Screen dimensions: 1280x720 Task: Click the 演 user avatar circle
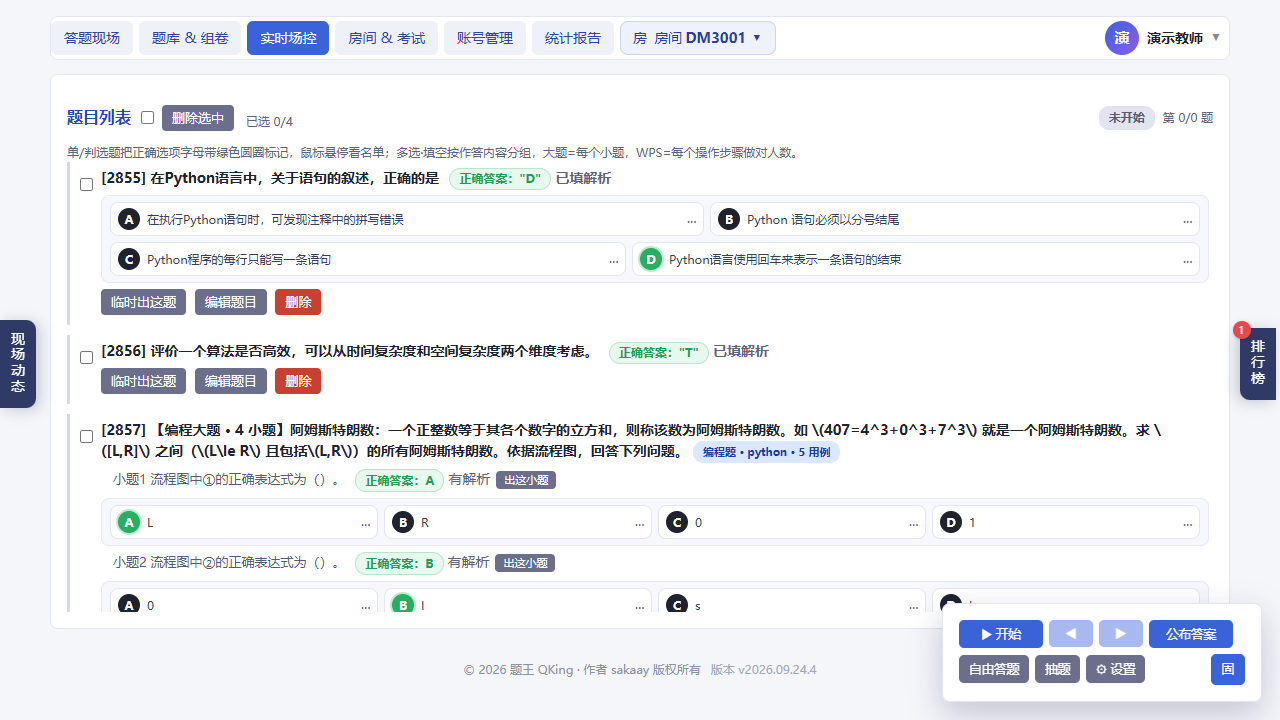[x=1122, y=38]
